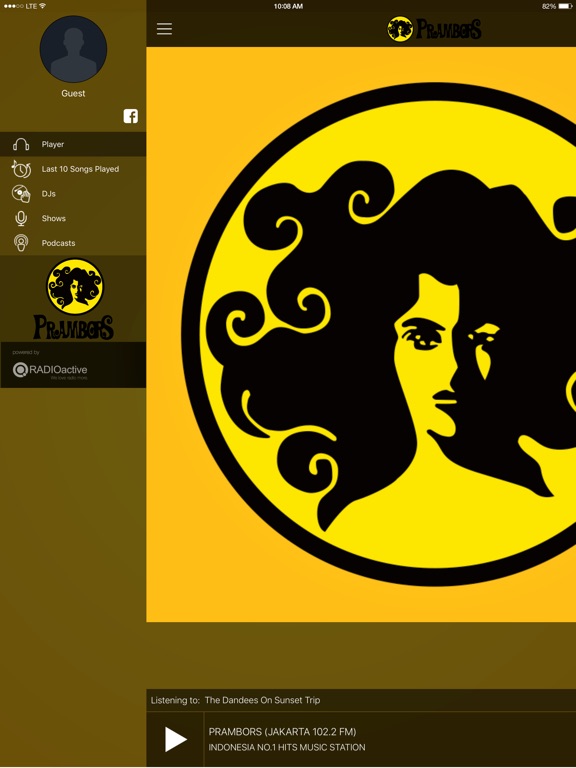Click the Prambors logo in header

pos(434,29)
